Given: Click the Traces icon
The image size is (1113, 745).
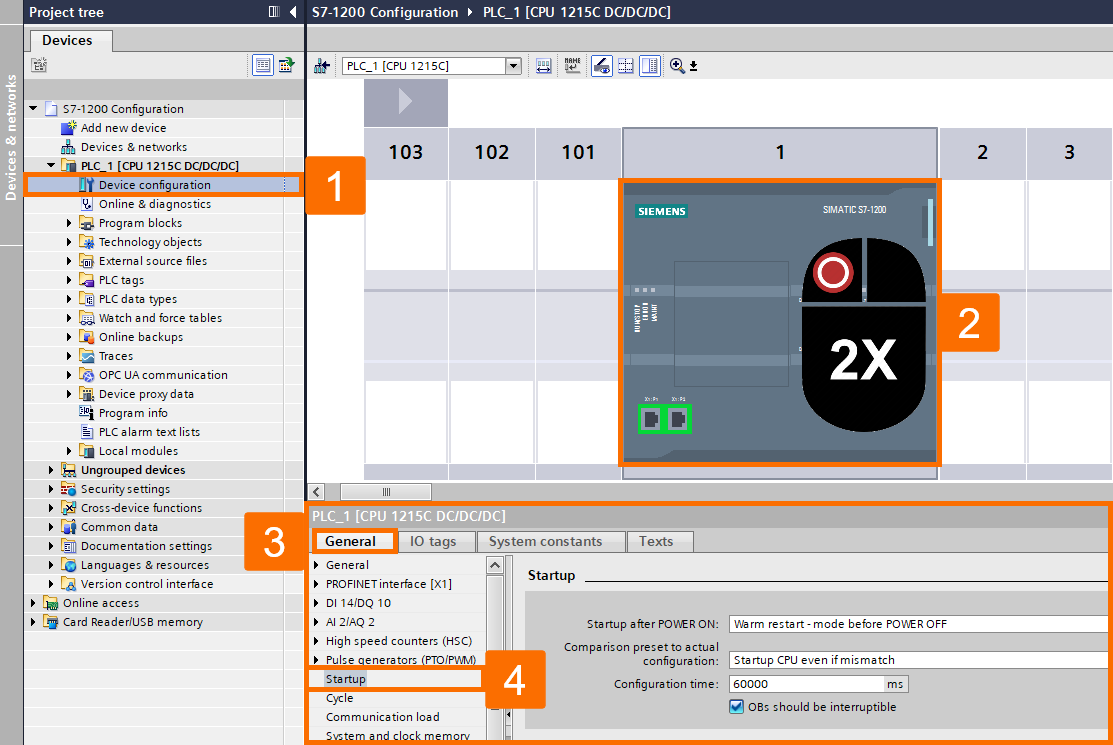Looking at the screenshot, I should tap(87, 356).
